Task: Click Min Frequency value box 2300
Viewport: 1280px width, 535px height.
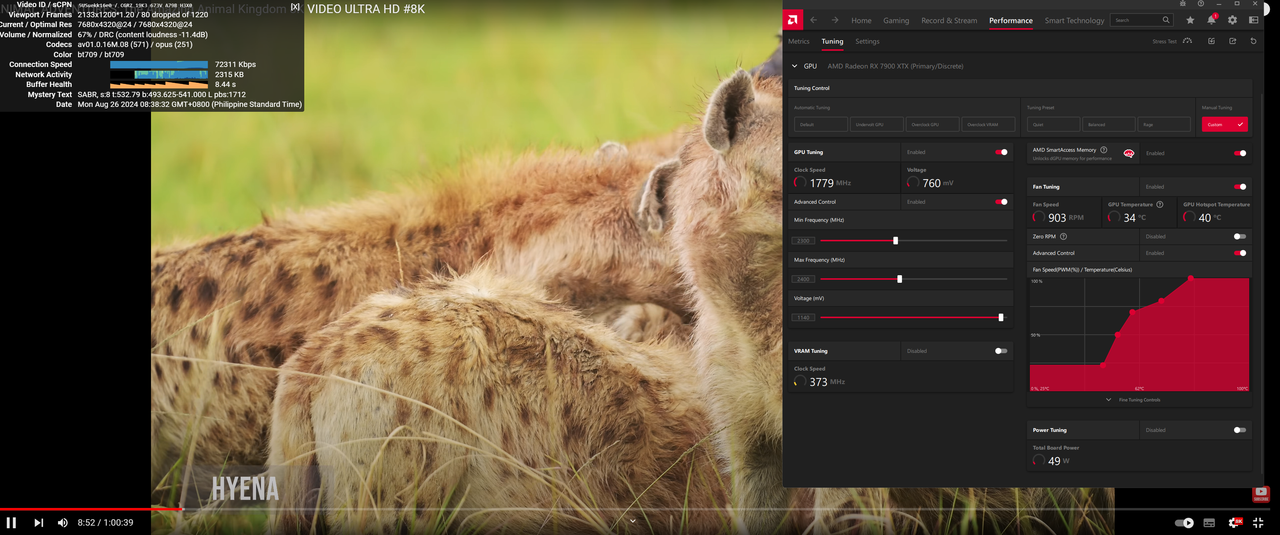Action: (x=803, y=241)
